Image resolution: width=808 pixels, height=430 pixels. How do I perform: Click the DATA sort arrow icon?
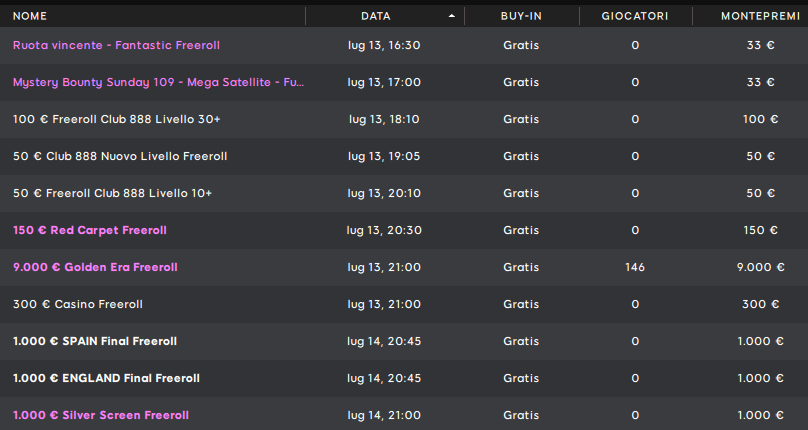452,16
